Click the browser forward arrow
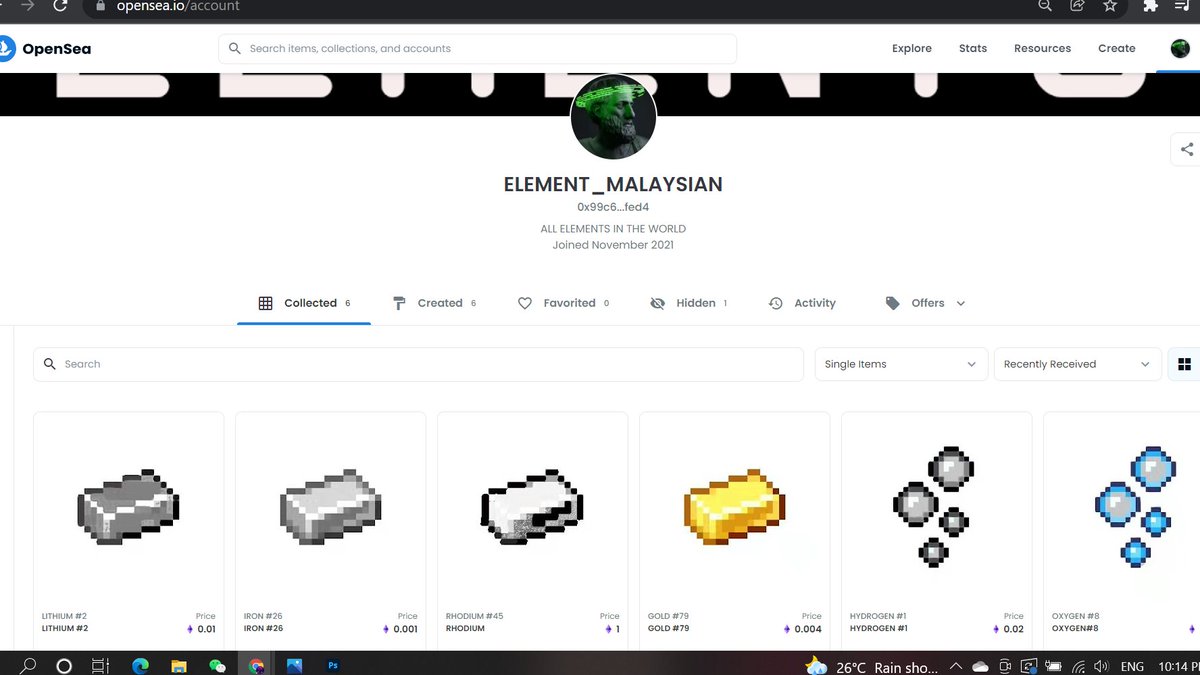Image resolution: width=1200 pixels, height=675 pixels. click(27, 6)
